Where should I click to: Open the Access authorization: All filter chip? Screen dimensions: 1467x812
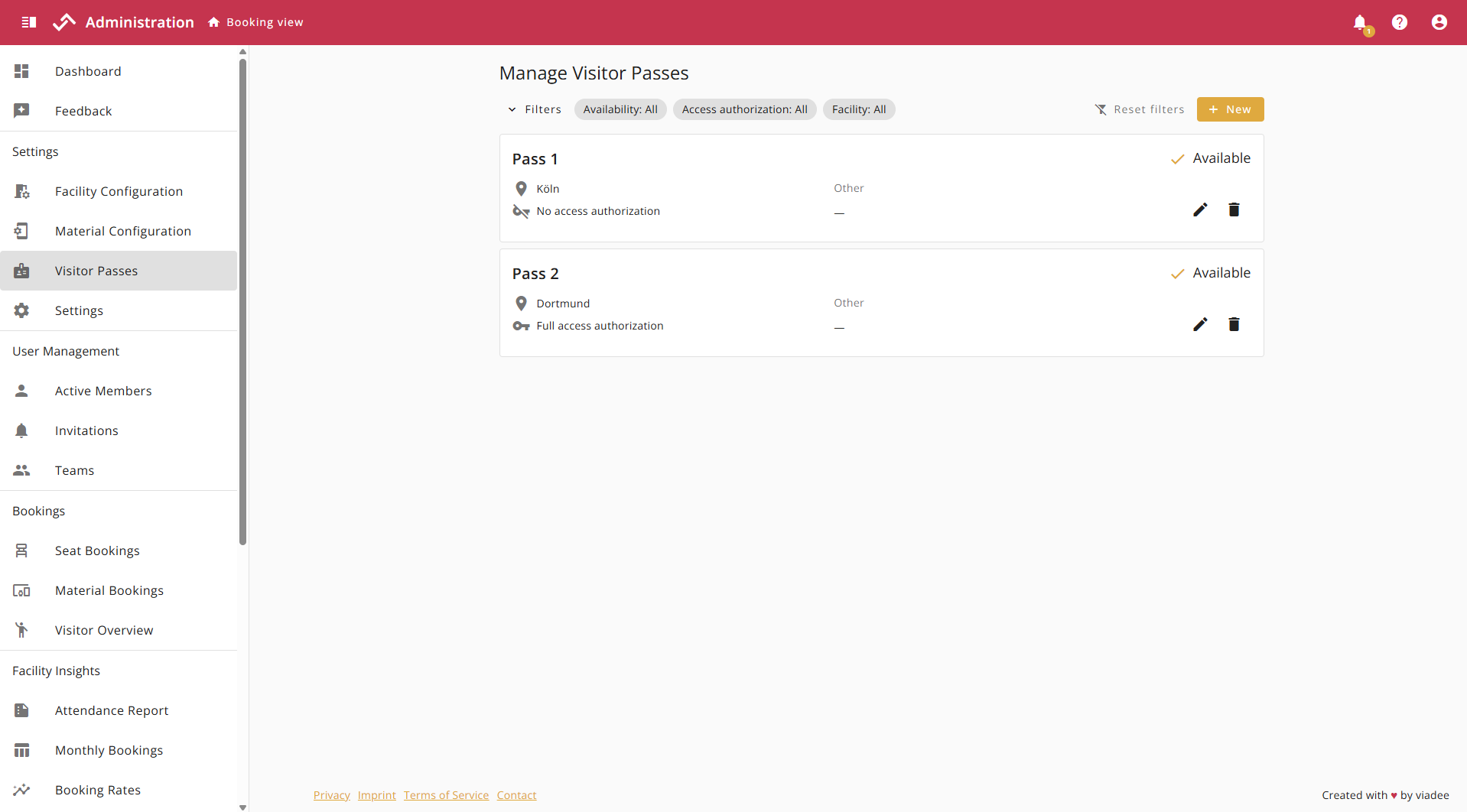coord(744,109)
